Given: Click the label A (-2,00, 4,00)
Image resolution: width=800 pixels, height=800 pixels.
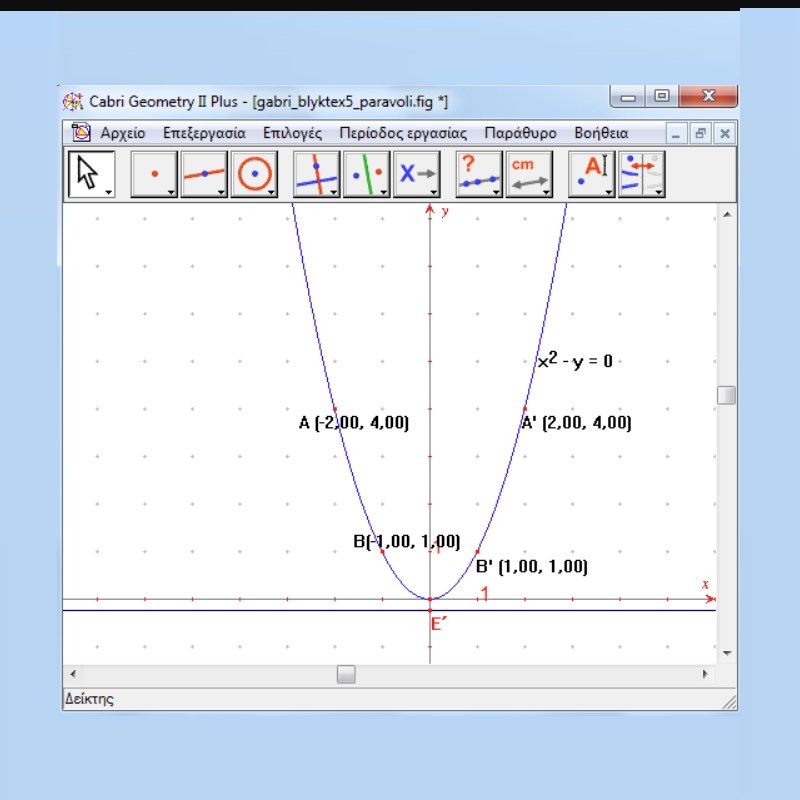Looking at the screenshot, I should [354, 423].
